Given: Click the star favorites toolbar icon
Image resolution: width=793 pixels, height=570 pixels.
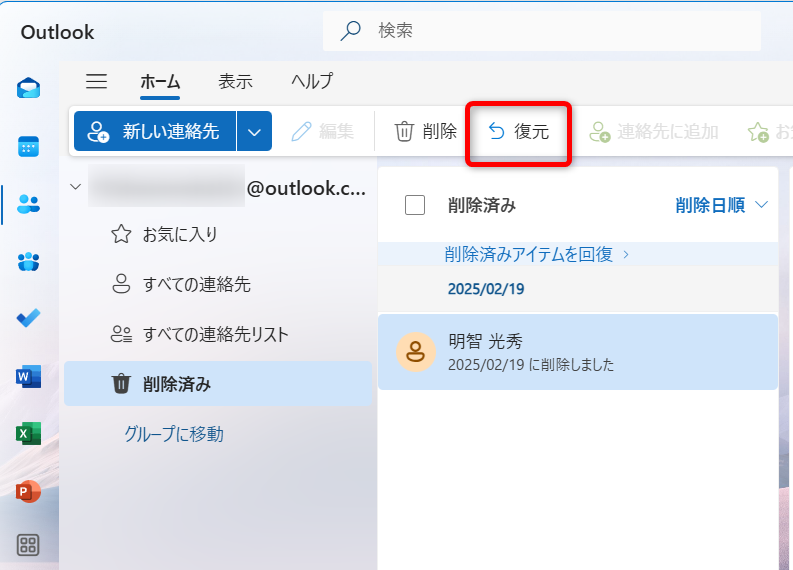Looking at the screenshot, I should point(759,132).
